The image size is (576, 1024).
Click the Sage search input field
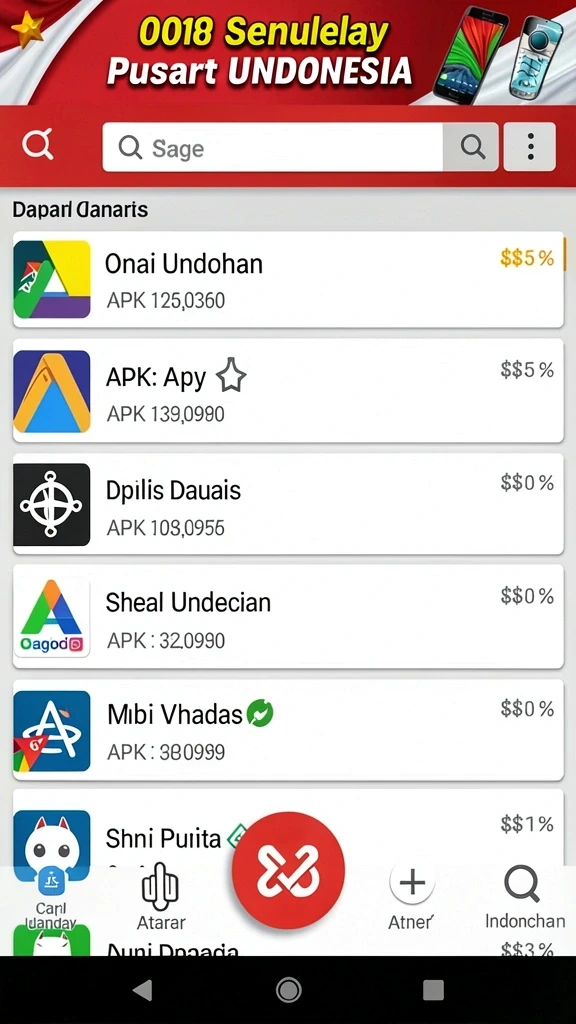[x=272, y=148]
